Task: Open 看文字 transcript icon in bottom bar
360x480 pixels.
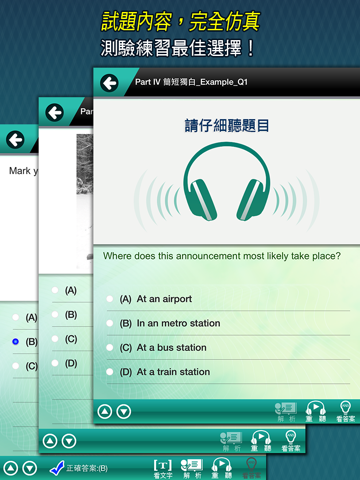Action: point(163,468)
